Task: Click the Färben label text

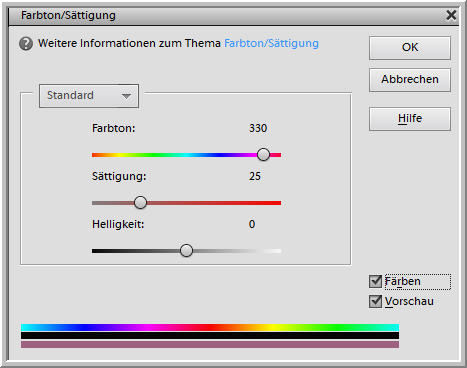Action: (402, 281)
